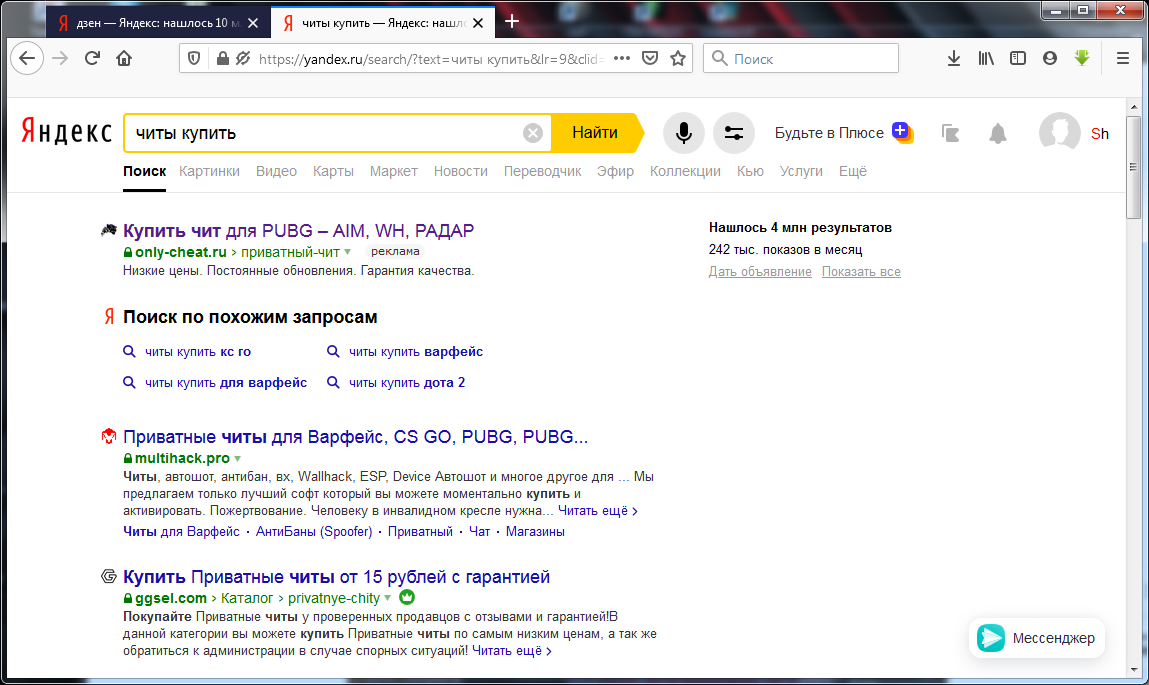
Task: Close the 'дзен — Яндекс' tab
Action: (253, 23)
